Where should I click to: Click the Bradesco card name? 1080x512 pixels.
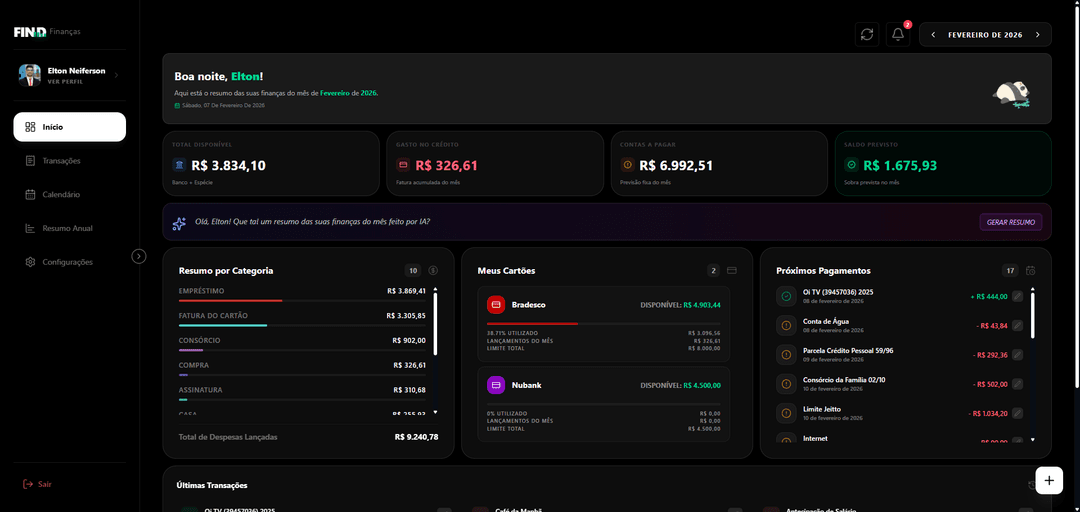pos(528,305)
